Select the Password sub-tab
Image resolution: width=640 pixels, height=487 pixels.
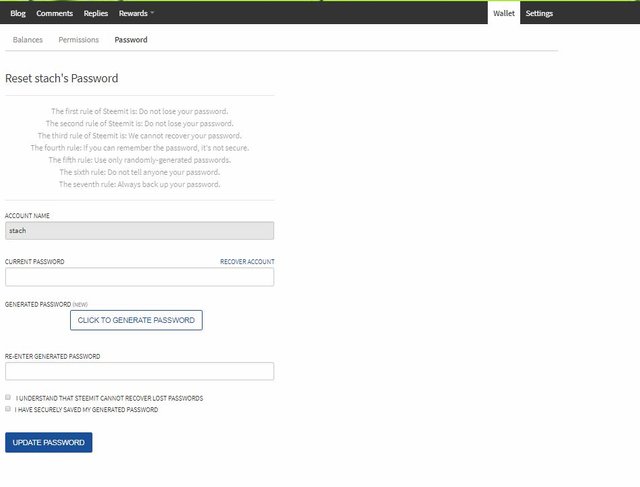[131, 40]
